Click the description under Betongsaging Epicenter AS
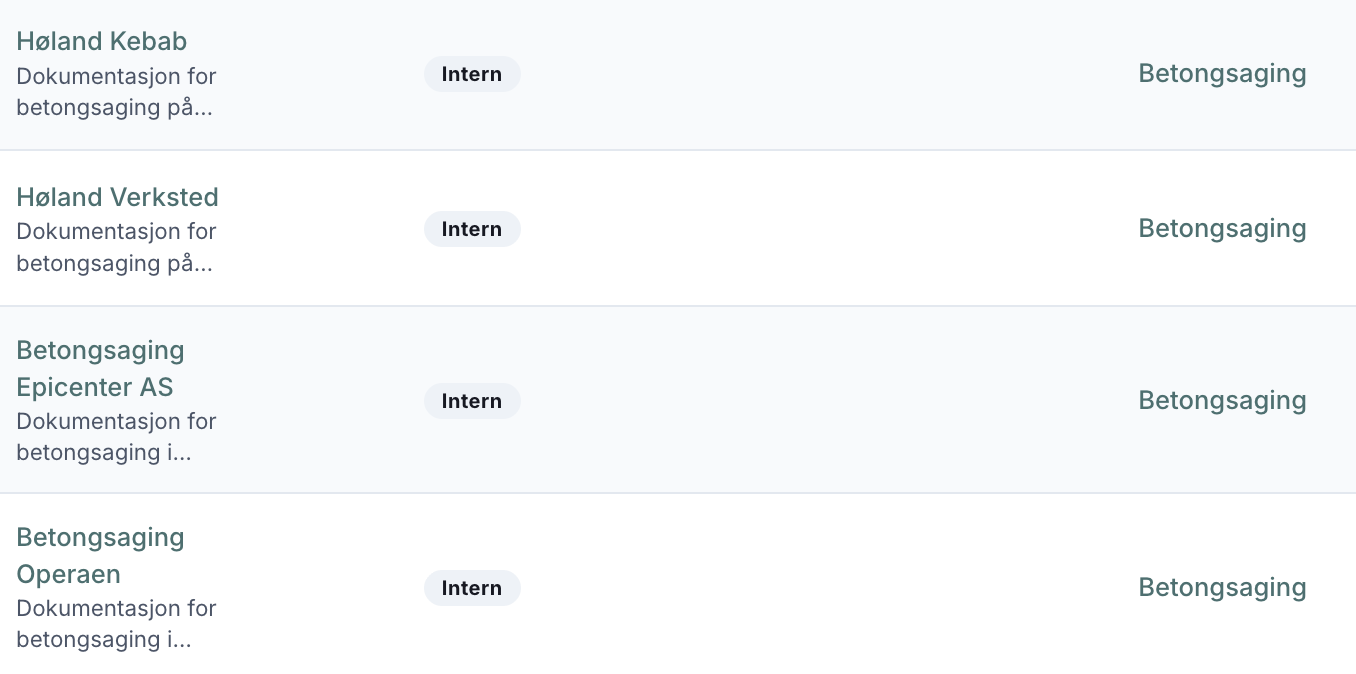 coord(116,437)
